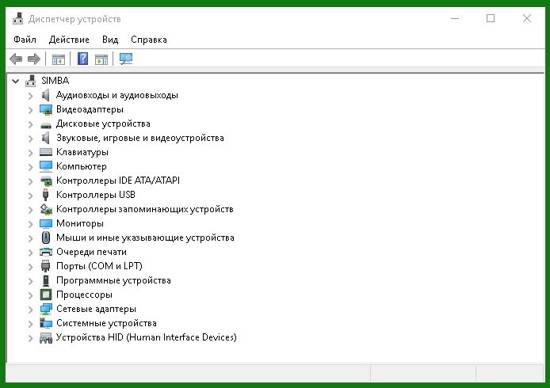
Task: Expand the Клавиатуры chevron
Action: click(x=31, y=153)
